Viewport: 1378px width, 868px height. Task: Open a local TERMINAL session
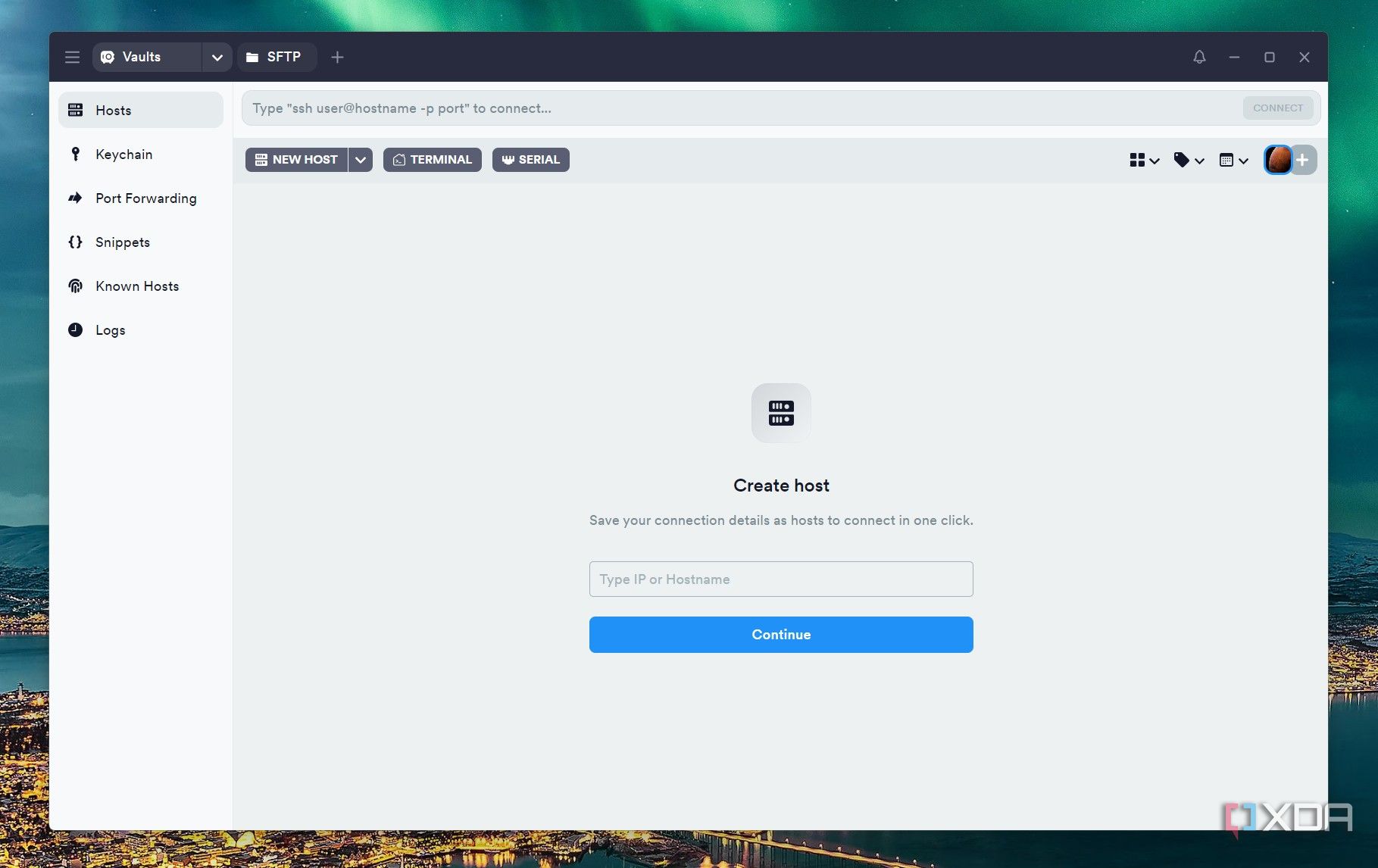tap(432, 160)
